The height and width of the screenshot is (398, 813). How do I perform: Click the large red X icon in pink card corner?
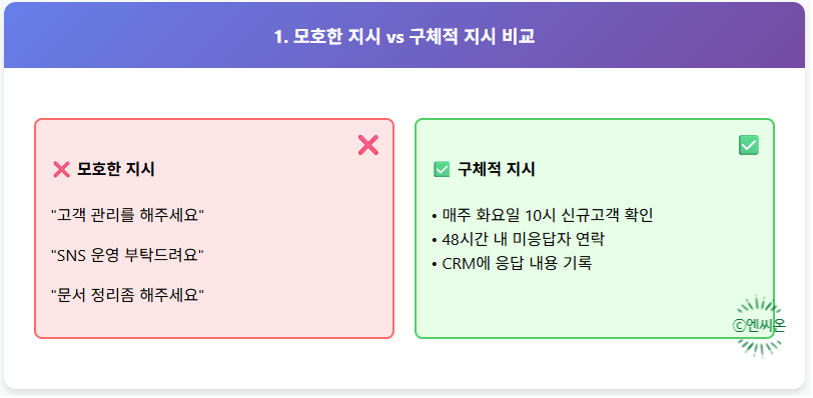368,145
